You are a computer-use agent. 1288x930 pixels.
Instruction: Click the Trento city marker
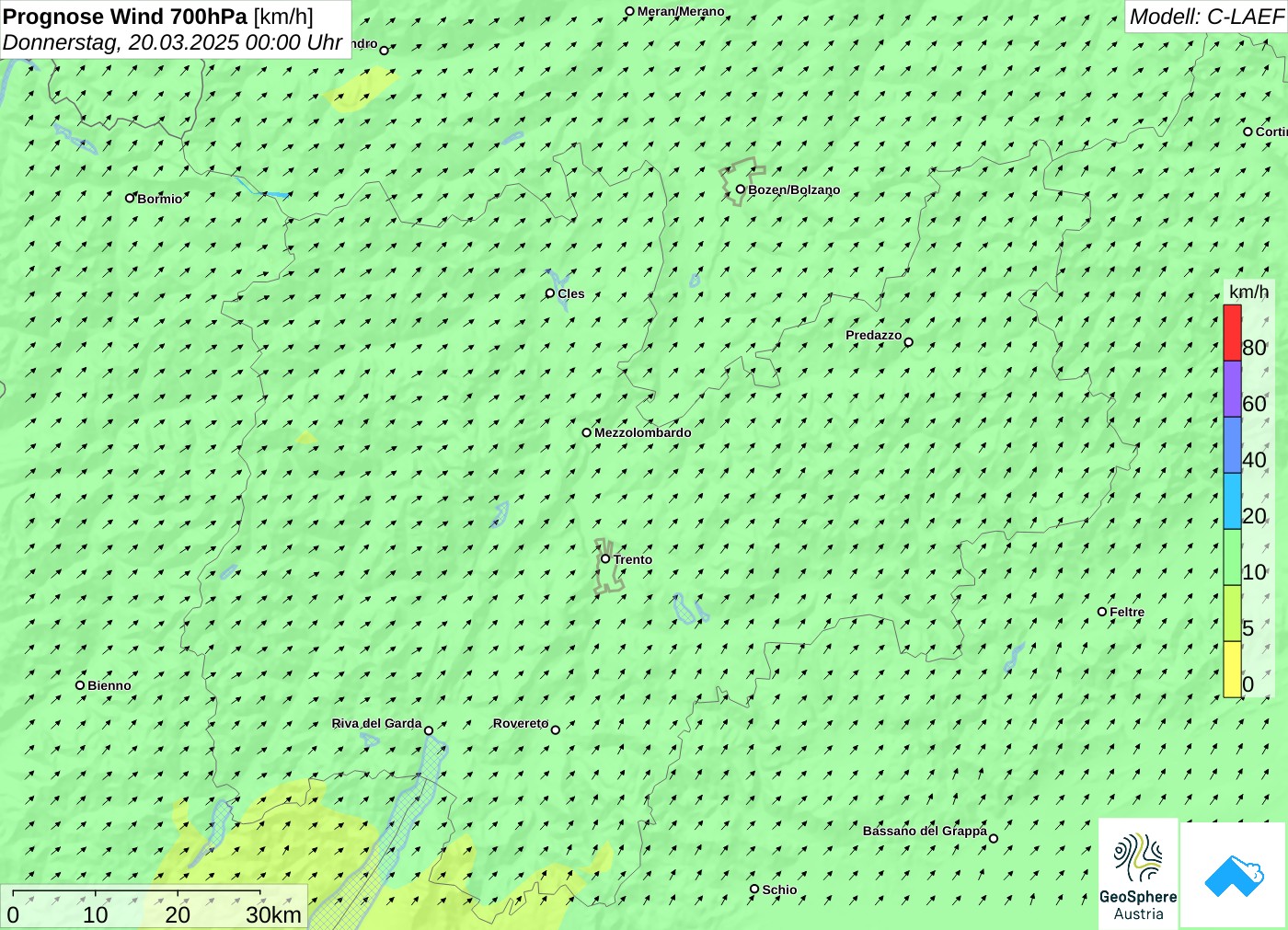[x=605, y=558]
